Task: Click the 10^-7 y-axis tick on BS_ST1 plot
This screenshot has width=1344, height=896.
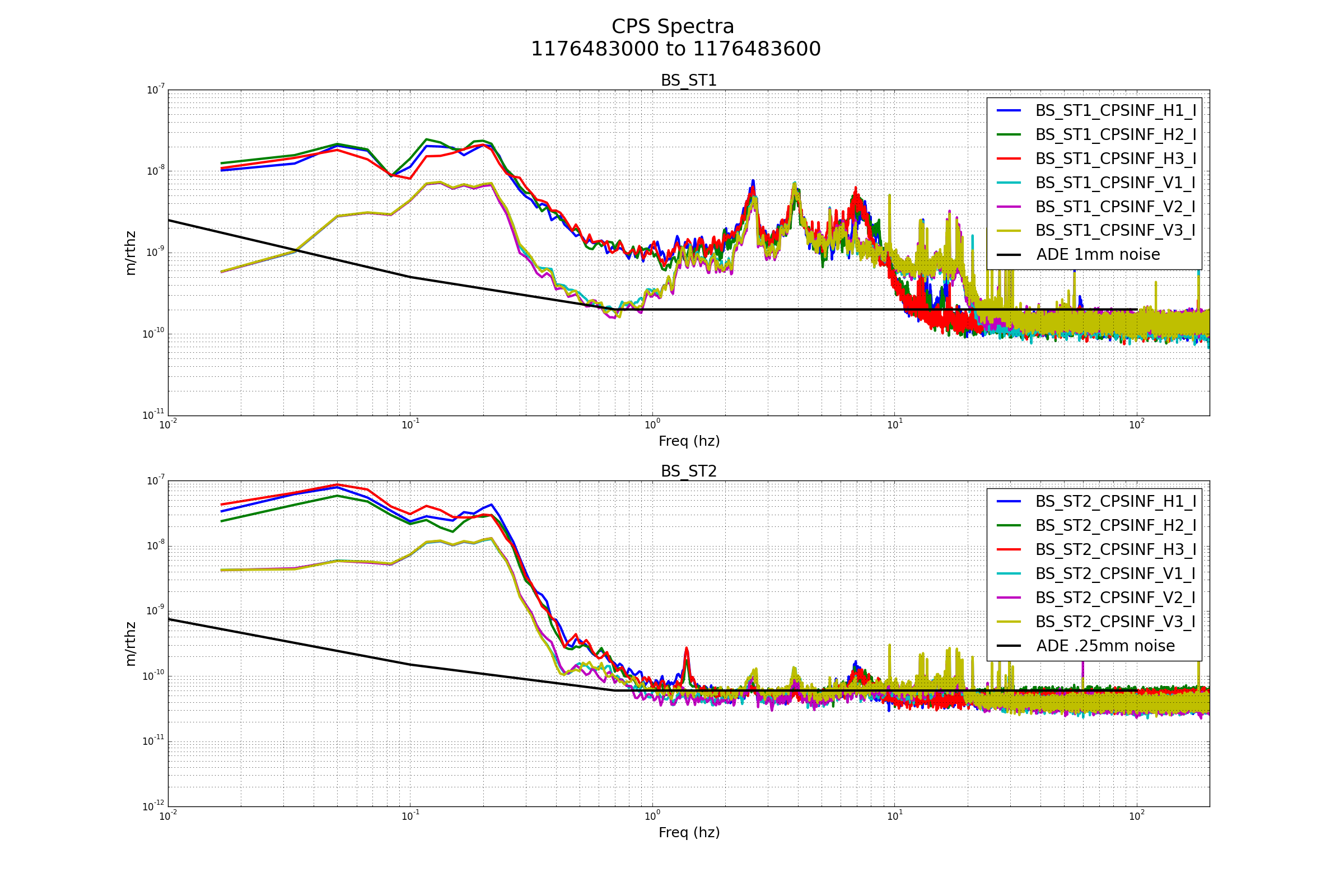Action: point(156,90)
